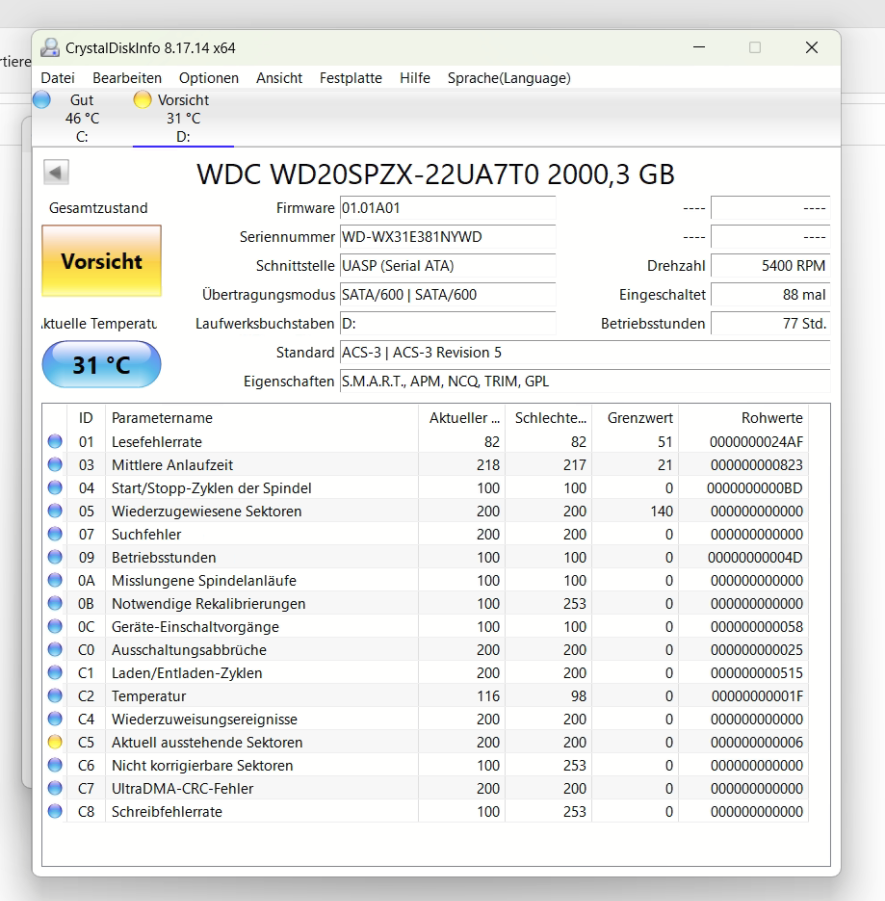The height and width of the screenshot is (901, 885).
Task: Click the yellow Vorsicht health status button
Action: pos(102,261)
